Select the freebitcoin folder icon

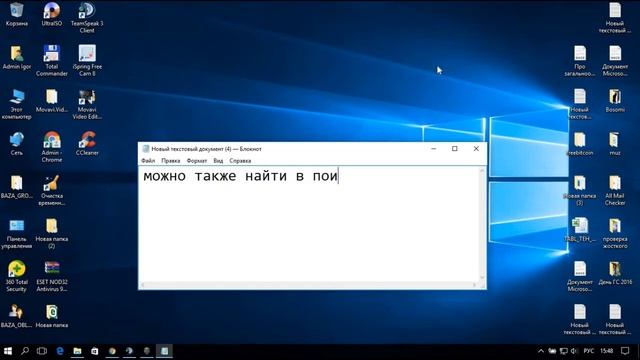[580, 144]
